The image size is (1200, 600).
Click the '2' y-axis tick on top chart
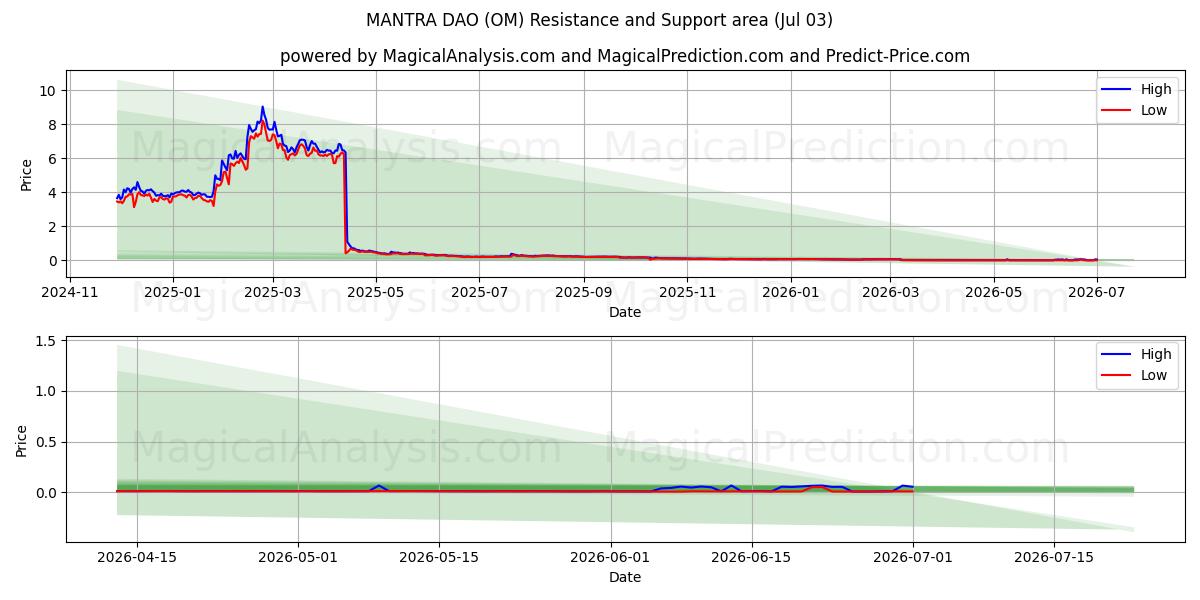pos(54,226)
